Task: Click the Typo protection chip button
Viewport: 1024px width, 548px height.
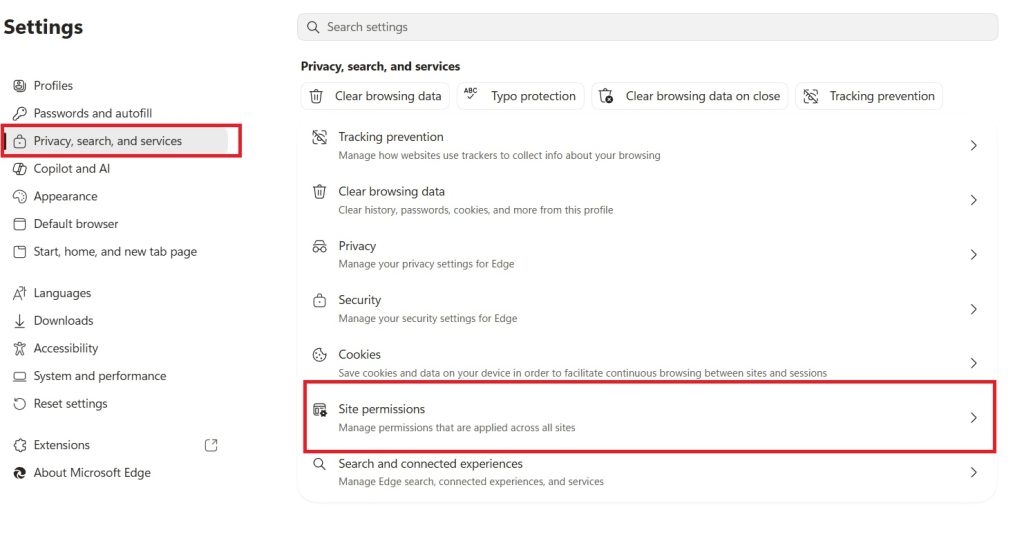Action: [520, 96]
